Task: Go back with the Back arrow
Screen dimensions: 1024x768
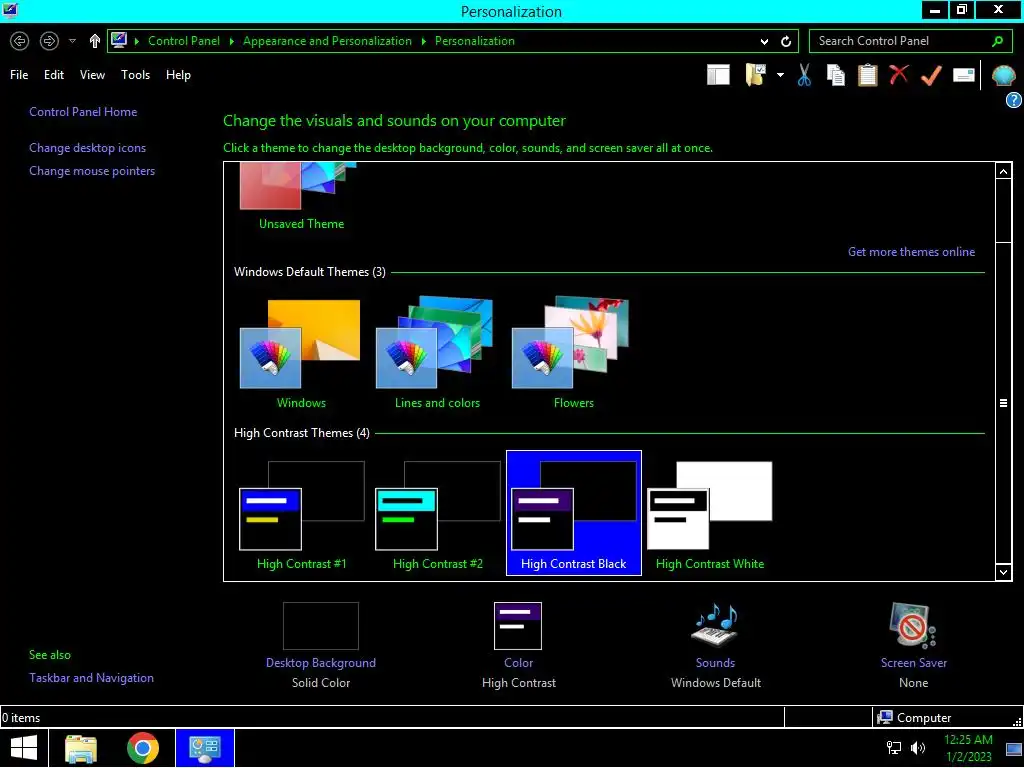Action: [20, 41]
